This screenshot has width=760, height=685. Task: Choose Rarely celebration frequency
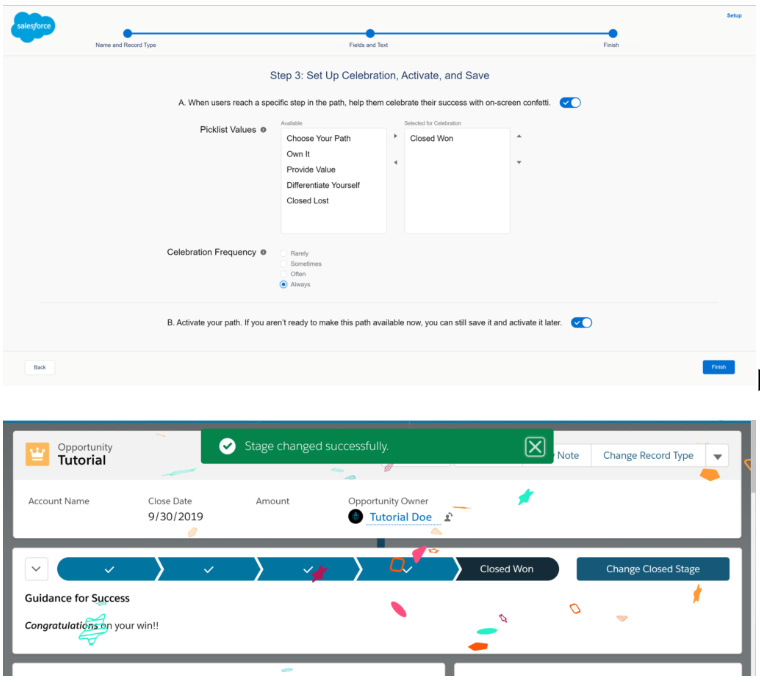point(284,253)
